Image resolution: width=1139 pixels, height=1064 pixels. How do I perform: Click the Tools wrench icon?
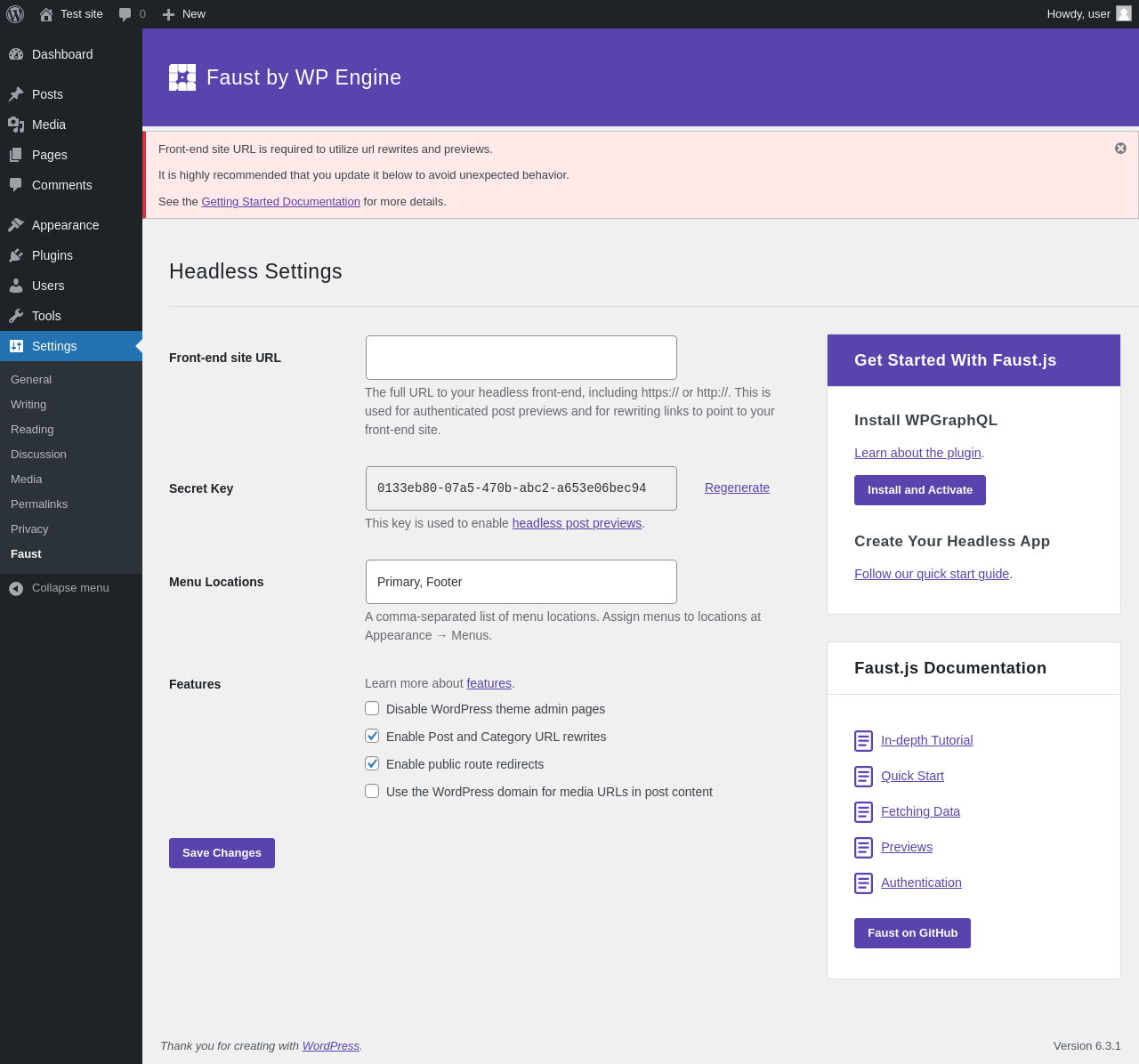pos(16,316)
